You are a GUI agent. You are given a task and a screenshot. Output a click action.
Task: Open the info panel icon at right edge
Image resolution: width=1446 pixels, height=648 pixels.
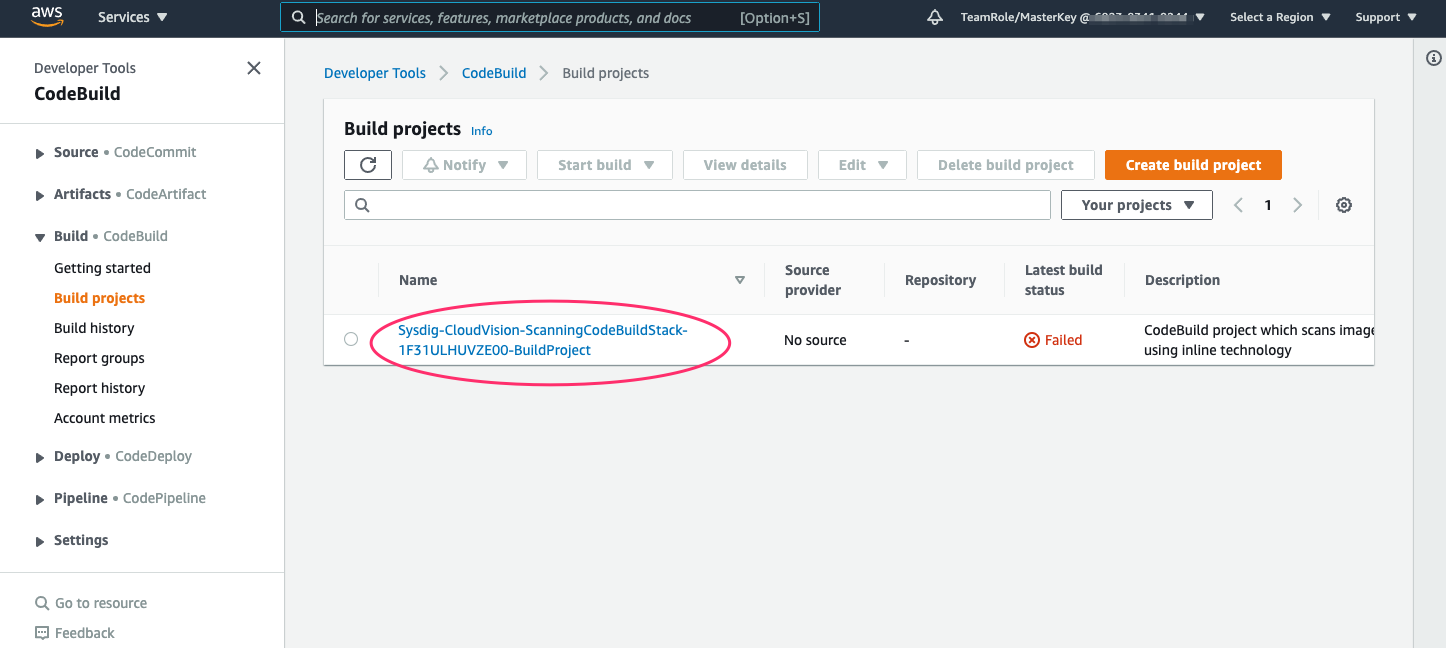(x=1433, y=59)
